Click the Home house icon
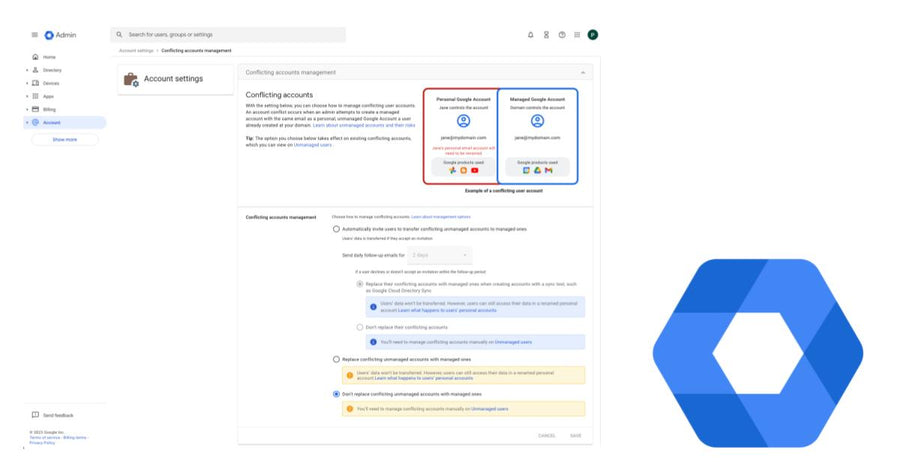This screenshot has height=473, width=900. 36,57
